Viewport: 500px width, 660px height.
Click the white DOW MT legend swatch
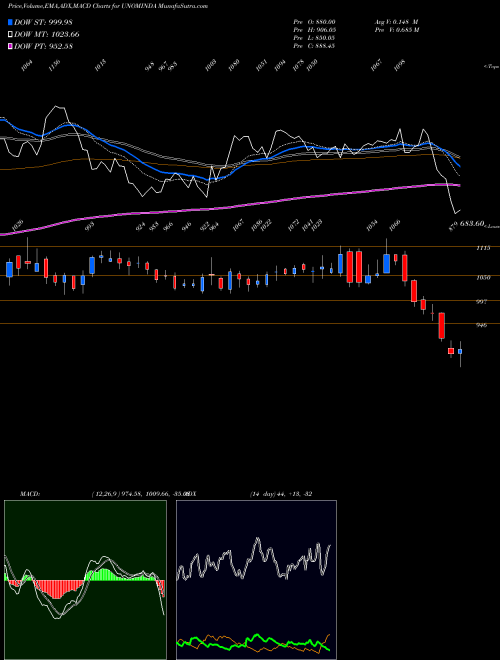coord(10,34)
